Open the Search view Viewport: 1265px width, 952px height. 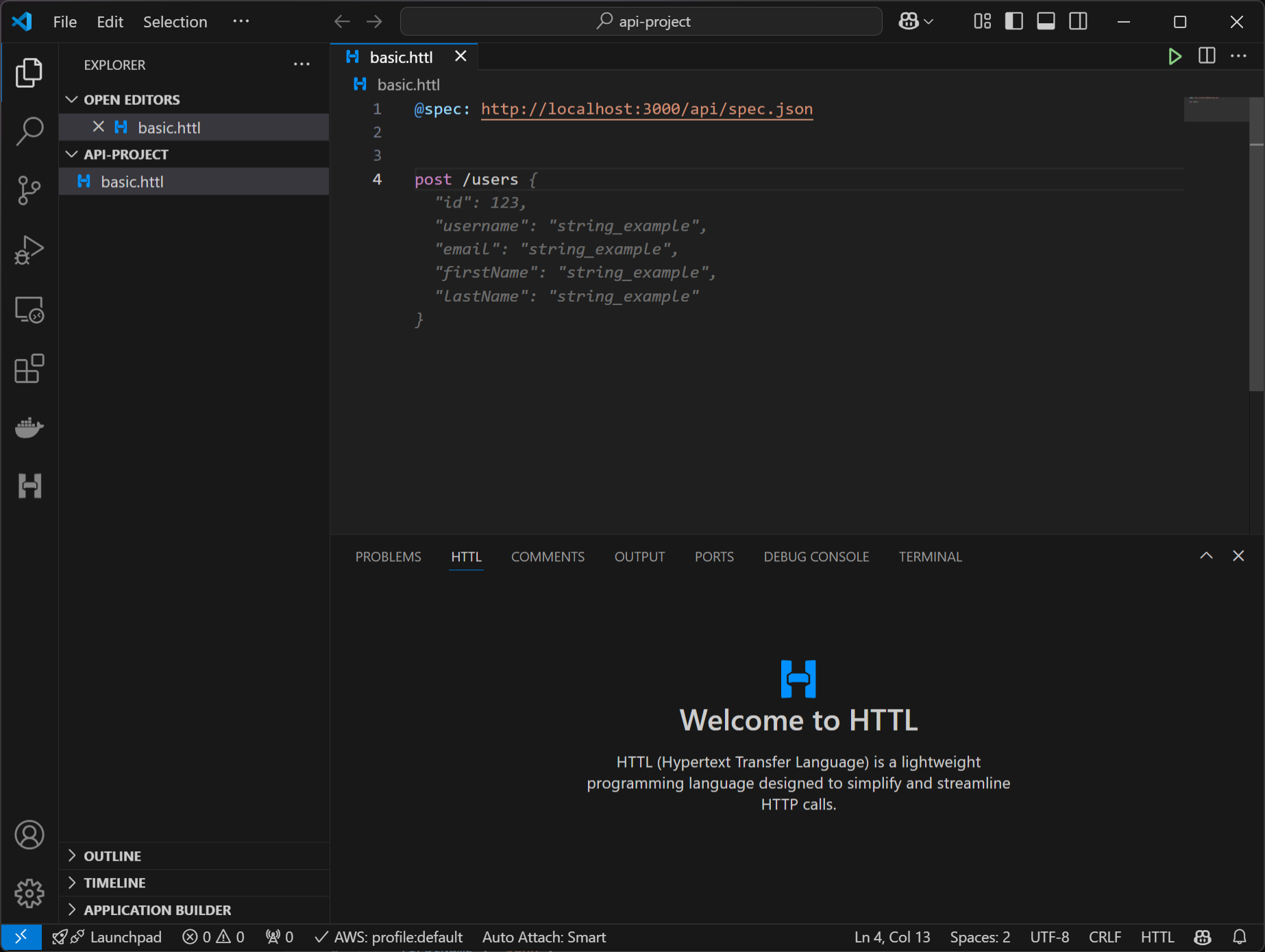pos(29,131)
